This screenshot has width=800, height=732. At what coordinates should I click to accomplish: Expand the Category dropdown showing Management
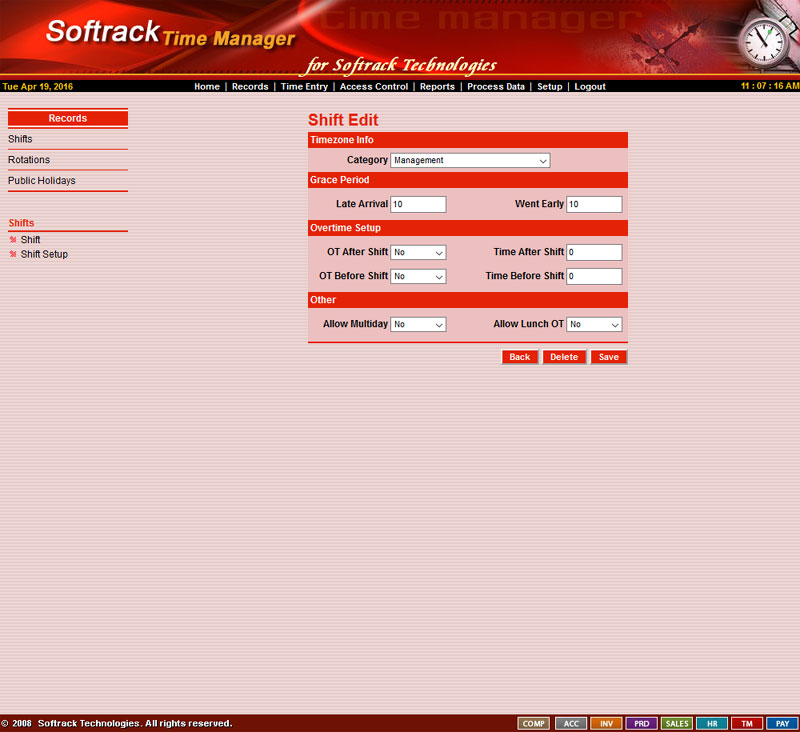click(470, 160)
